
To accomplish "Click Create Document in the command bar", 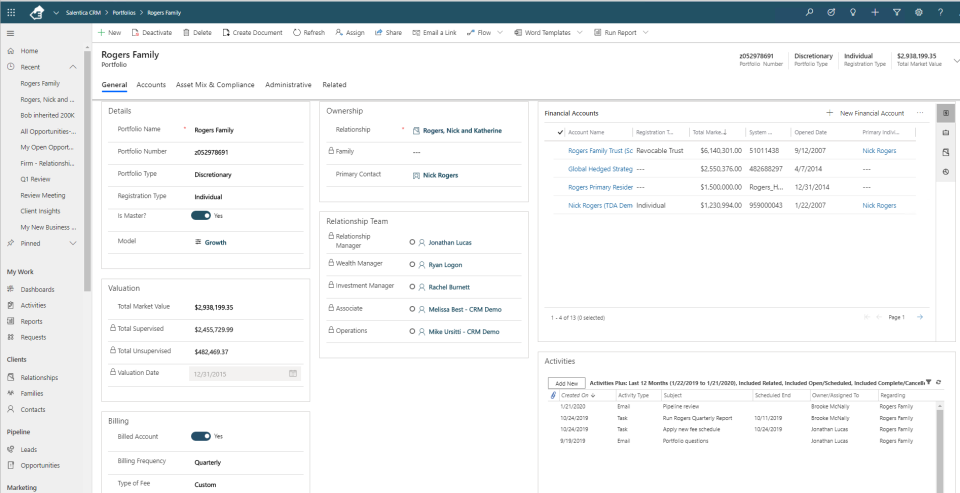I will coord(252,32).
